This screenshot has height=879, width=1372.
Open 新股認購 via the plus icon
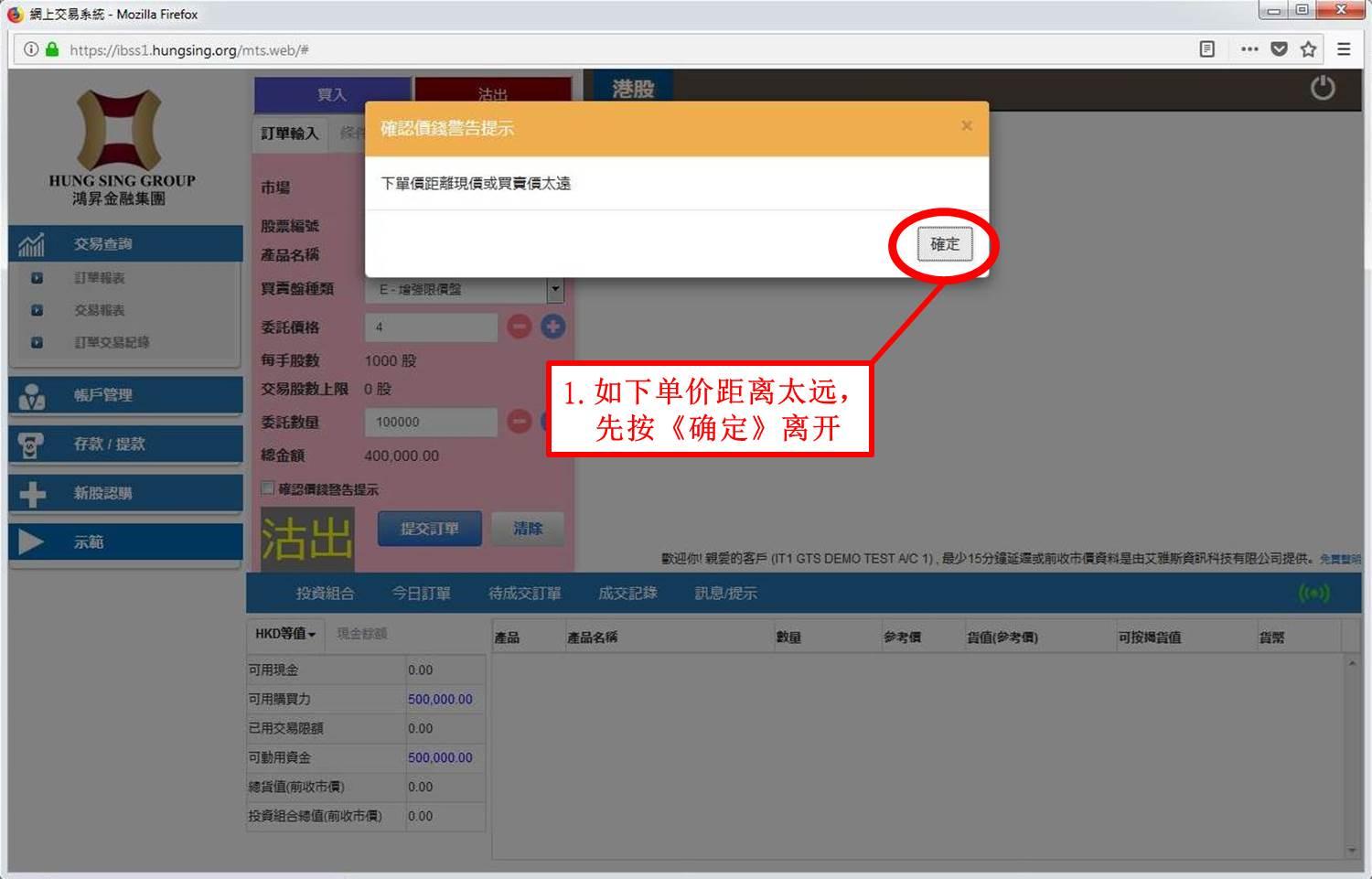point(32,493)
